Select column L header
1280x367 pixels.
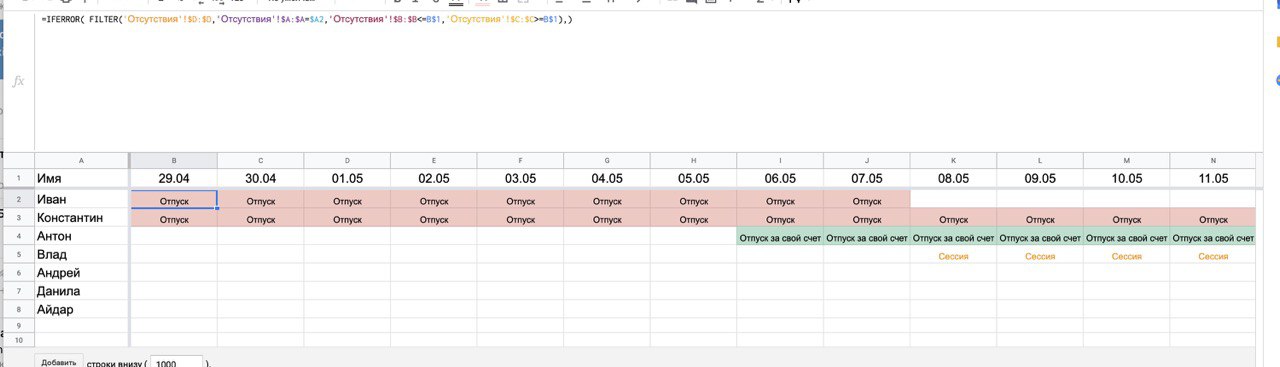pyautogui.click(x=1040, y=161)
